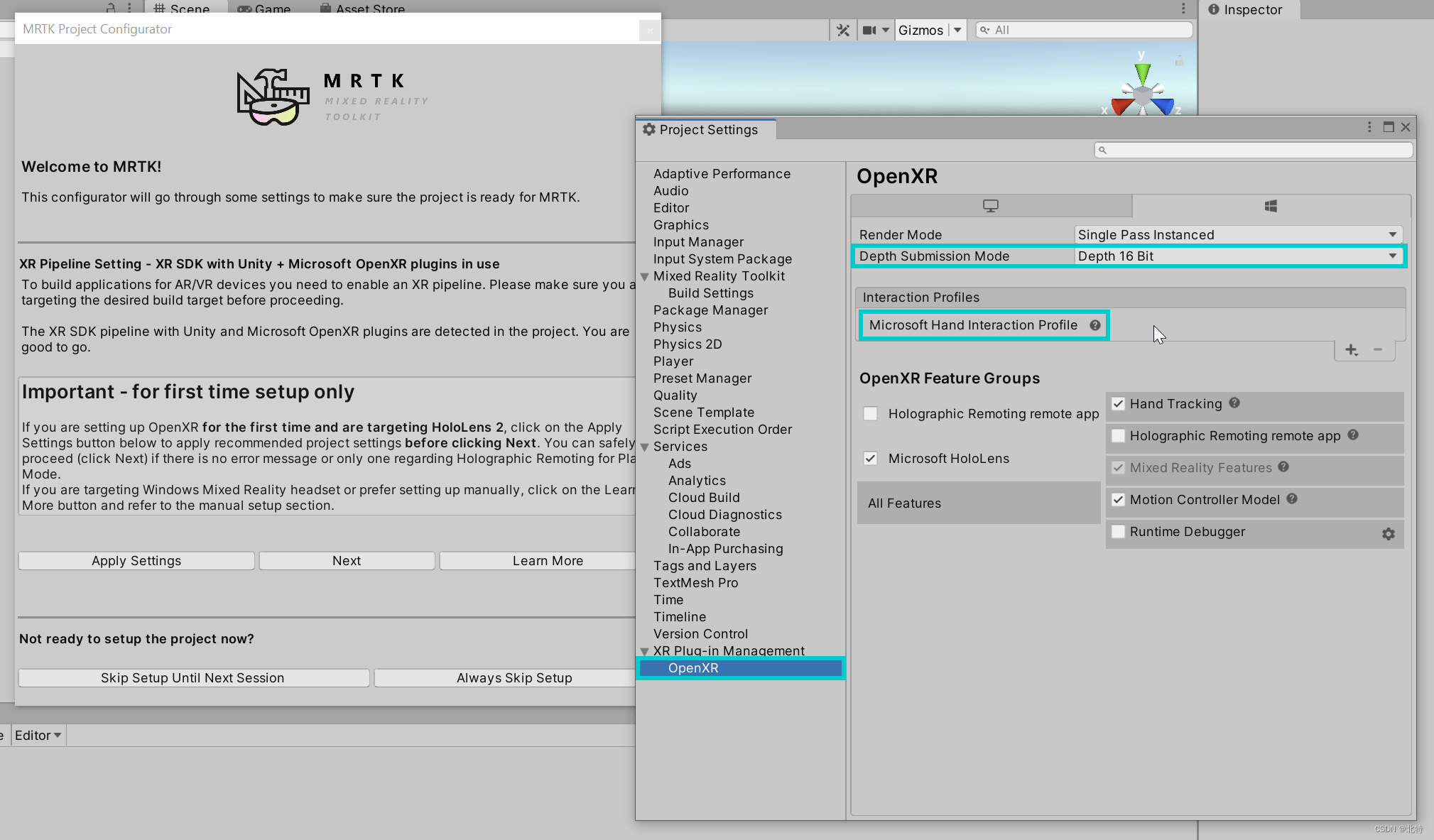Open Motion Controller Model help icon
The image size is (1434, 840).
(1292, 498)
